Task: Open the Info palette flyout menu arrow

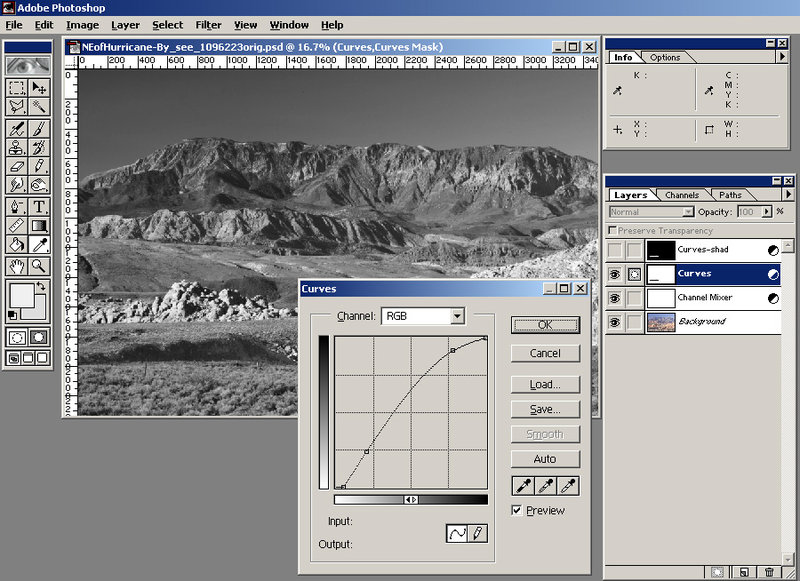Action: (x=782, y=57)
